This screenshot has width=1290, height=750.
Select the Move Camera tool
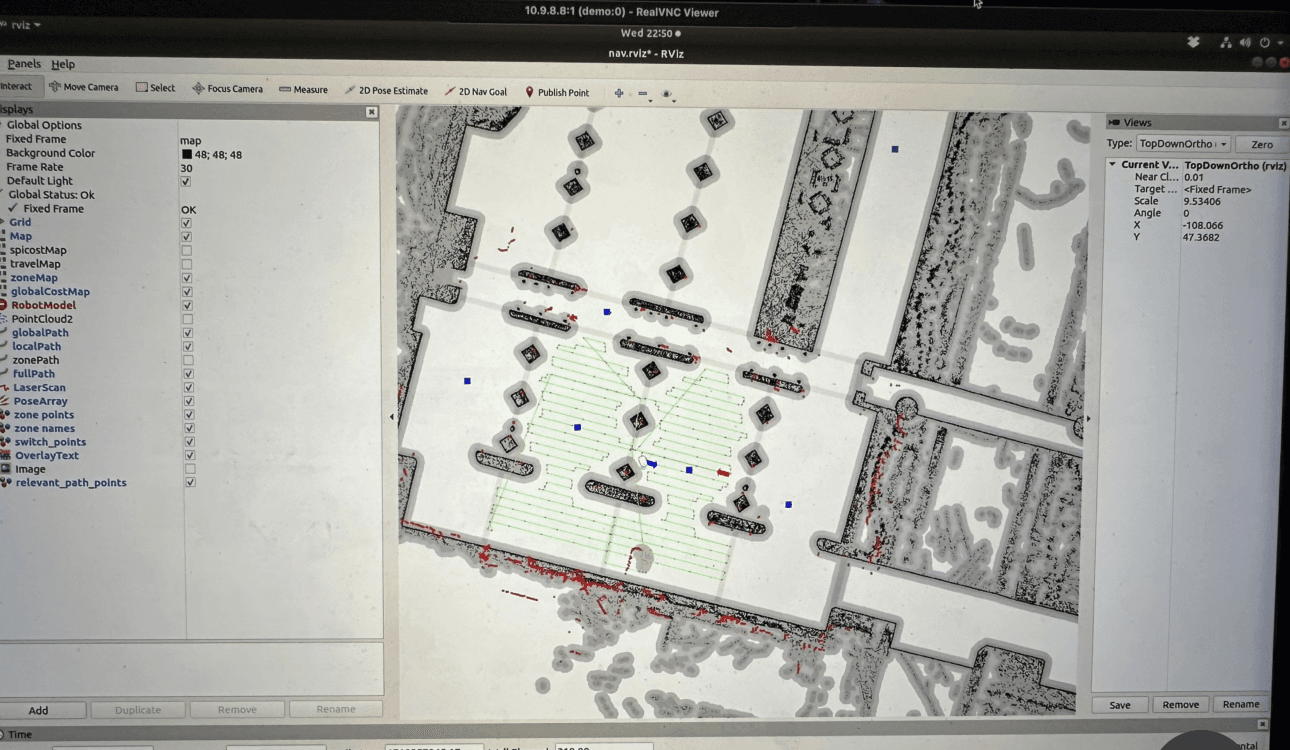click(84, 87)
